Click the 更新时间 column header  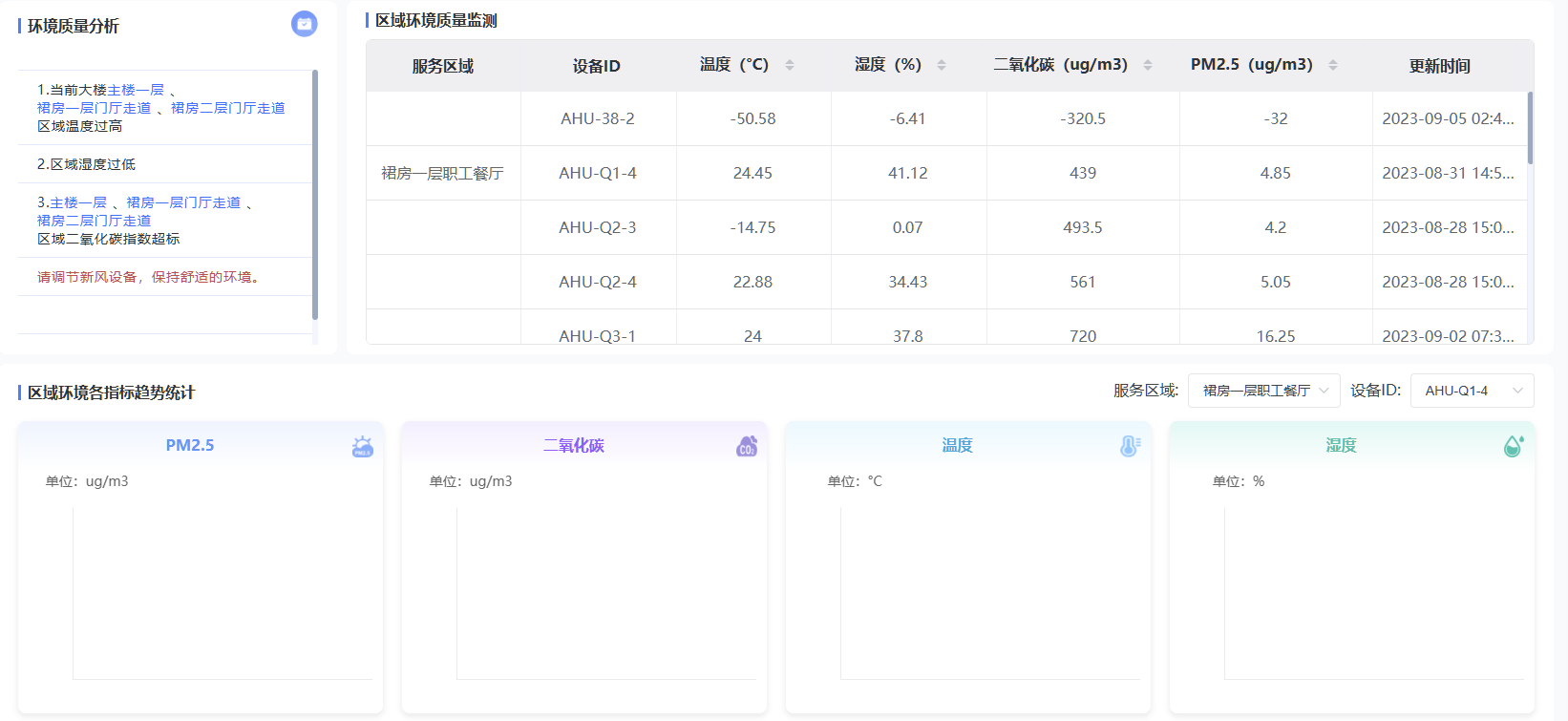[x=1440, y=66]
